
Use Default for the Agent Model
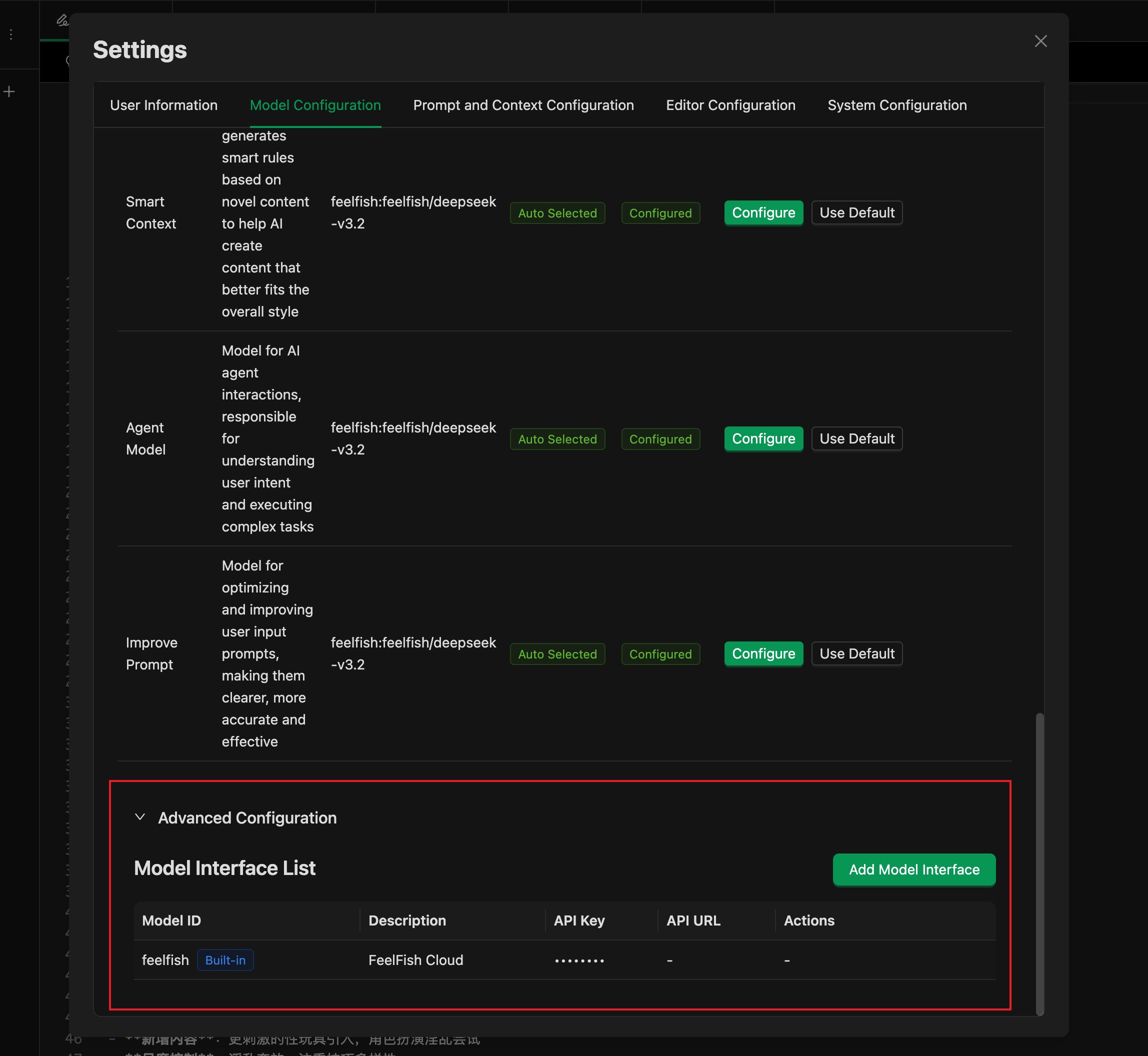pyautogui.click(x=856, y=438)
